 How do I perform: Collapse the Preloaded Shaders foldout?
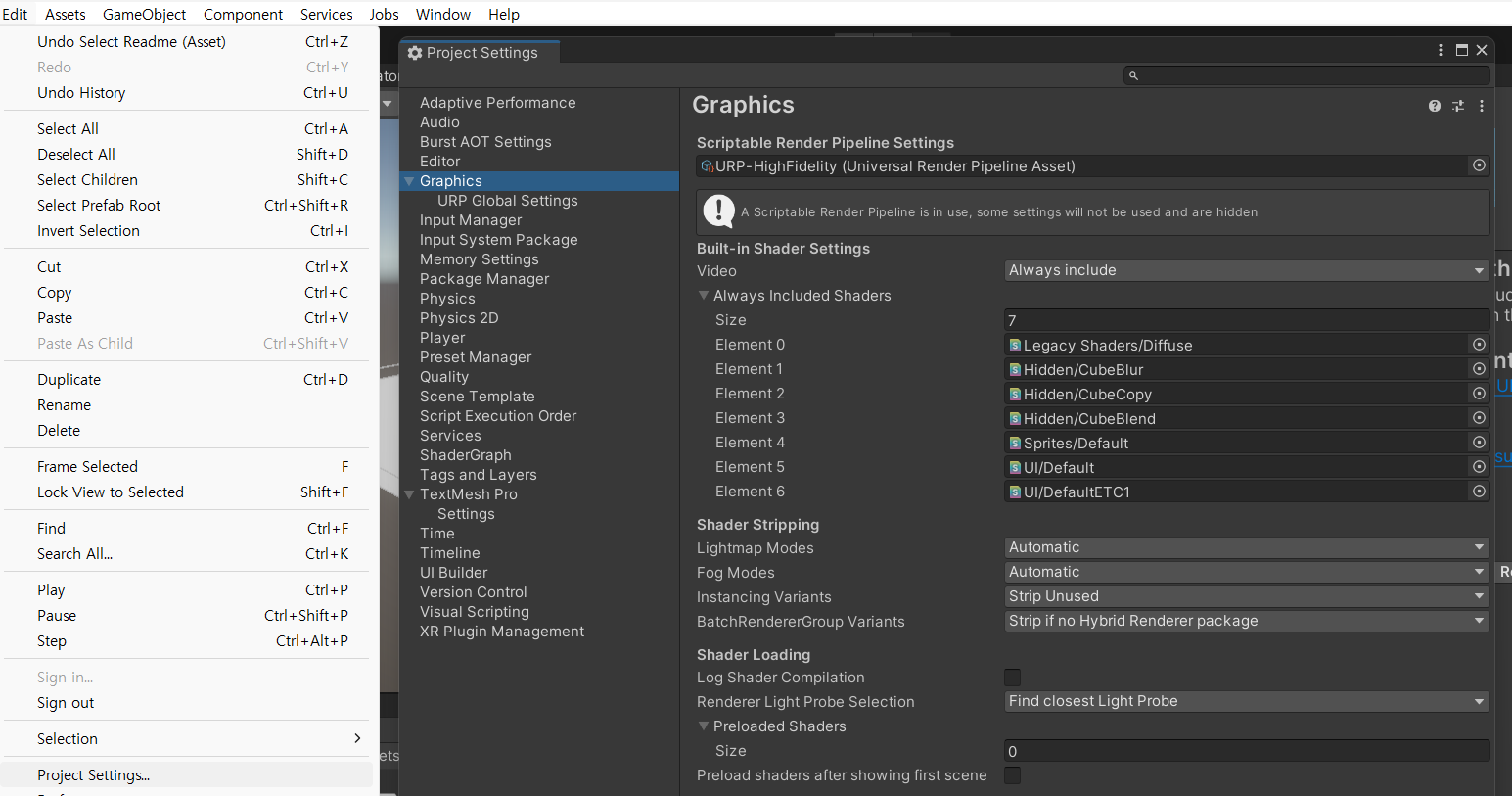tap(704, 726)
